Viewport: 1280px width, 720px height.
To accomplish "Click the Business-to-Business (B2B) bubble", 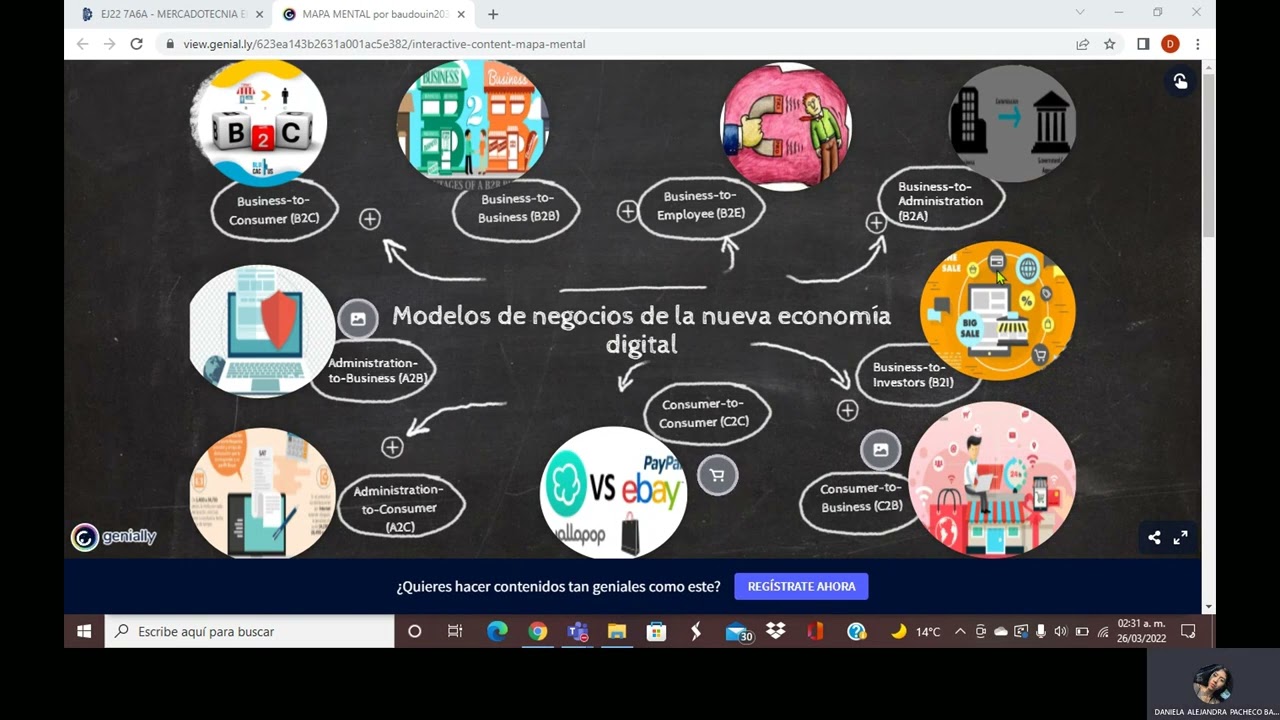I will [x=518, y=208].
